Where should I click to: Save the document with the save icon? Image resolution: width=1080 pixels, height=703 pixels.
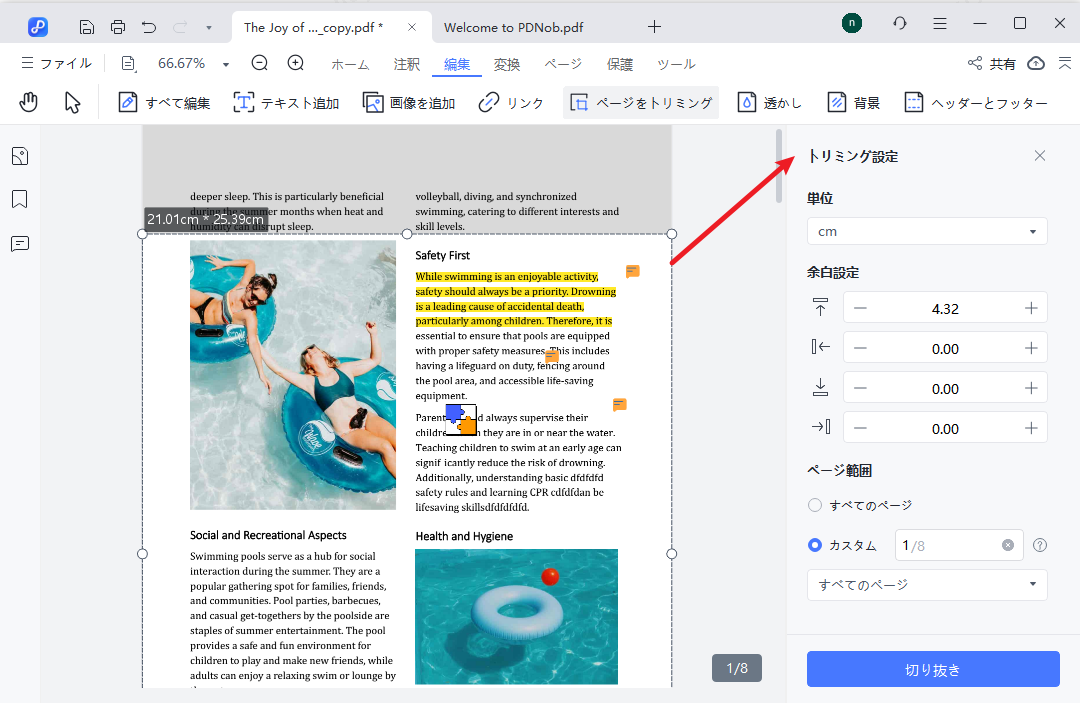pyautogui.click(x=87, y=27)
